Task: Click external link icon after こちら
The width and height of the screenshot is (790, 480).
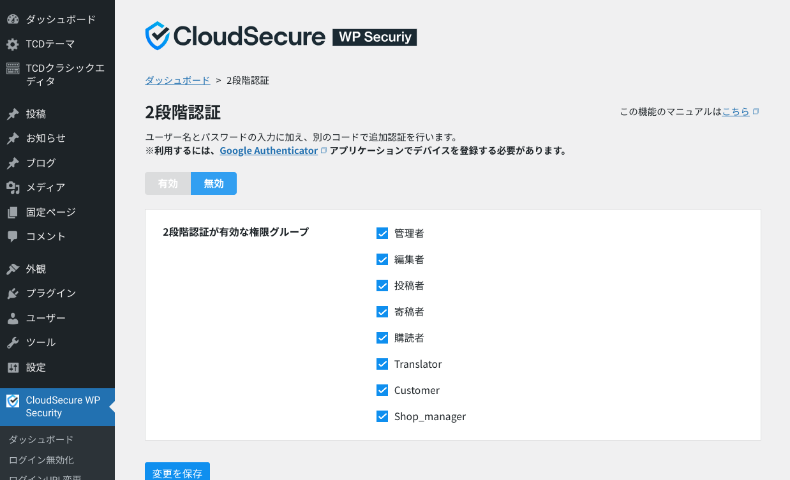Action: (756, 111)
